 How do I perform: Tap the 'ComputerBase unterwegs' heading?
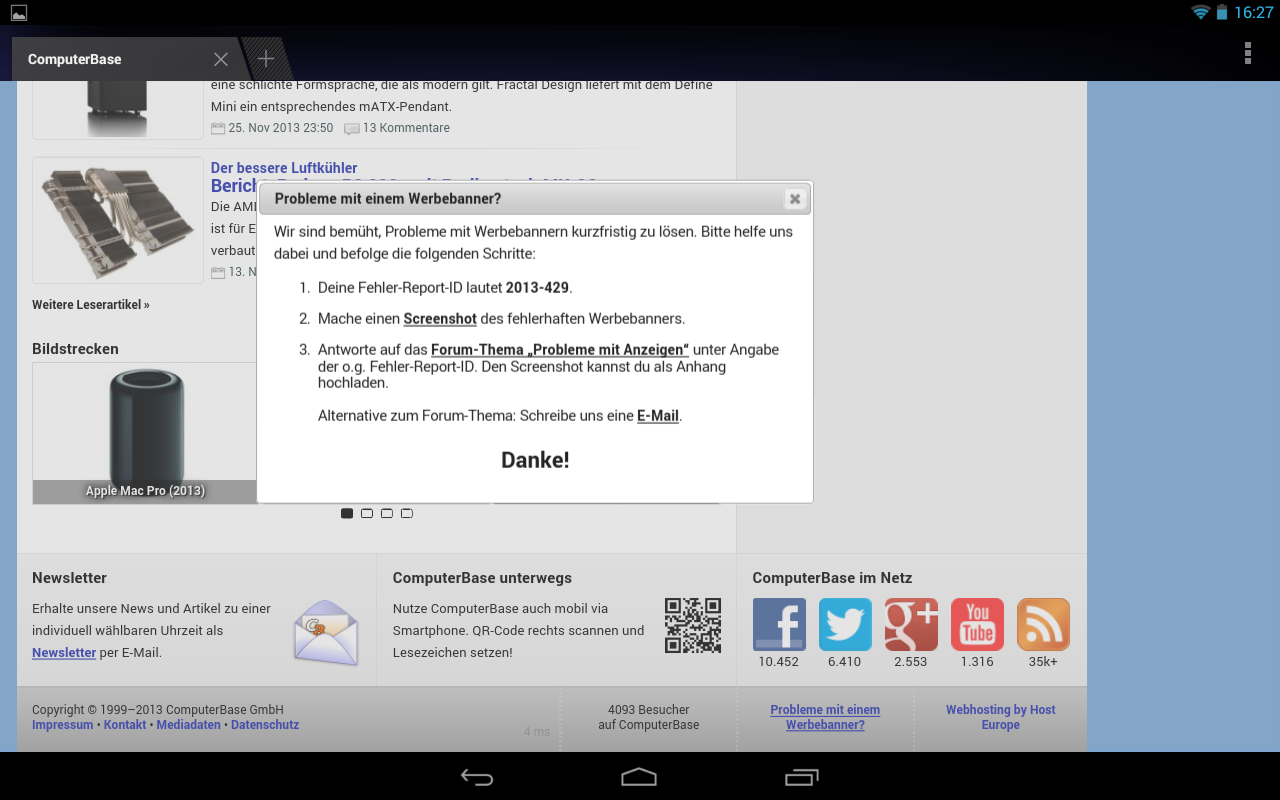tap(482, 578)
